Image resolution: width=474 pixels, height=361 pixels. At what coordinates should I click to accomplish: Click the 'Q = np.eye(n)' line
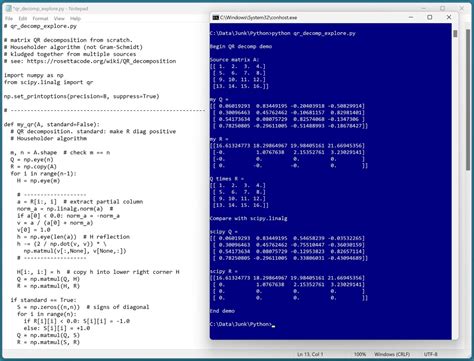[x=33, y=159]
